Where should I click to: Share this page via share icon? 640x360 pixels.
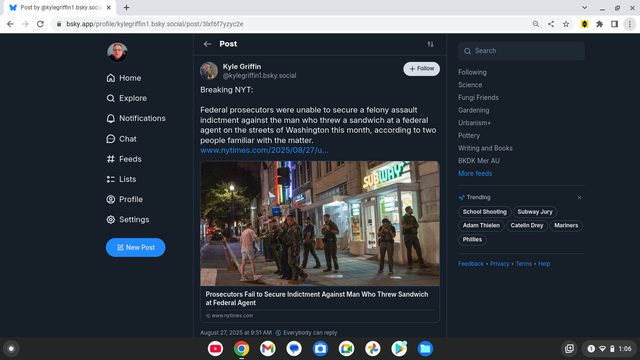(551, 24)
